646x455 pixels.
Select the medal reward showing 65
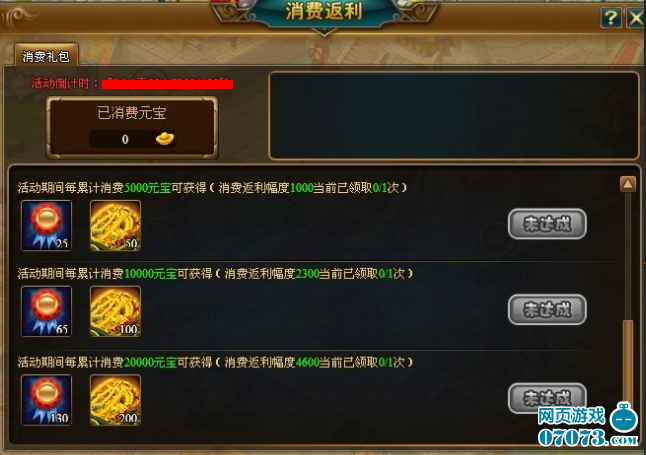coord(47,311)
